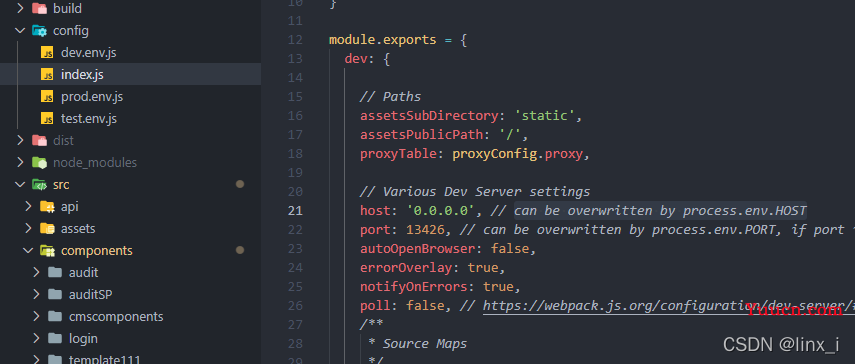Viewport: 855px width, 364px height.
Task: Click line number 21 in gutter
Action: point(295,211)
